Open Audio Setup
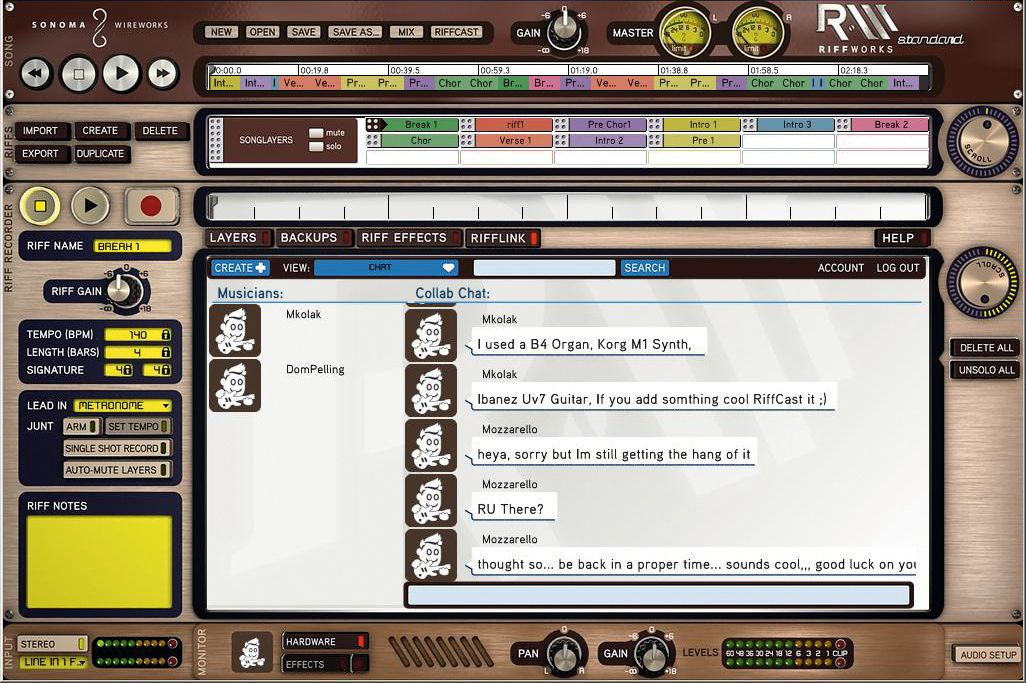1026x683 pixels. (988, 654)
